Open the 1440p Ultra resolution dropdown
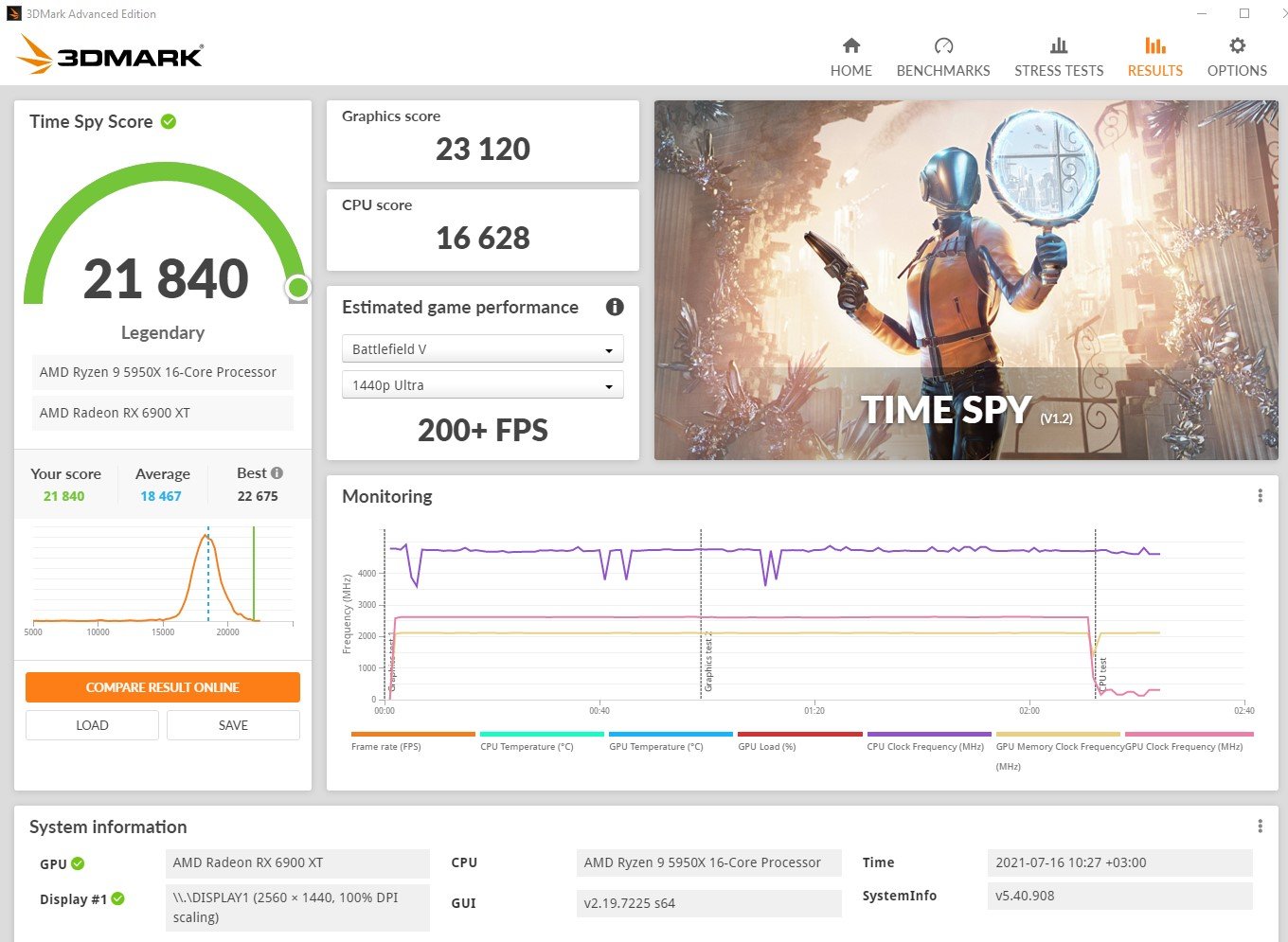Viewport: 1288px width, 942px height. tap(482, 385)
